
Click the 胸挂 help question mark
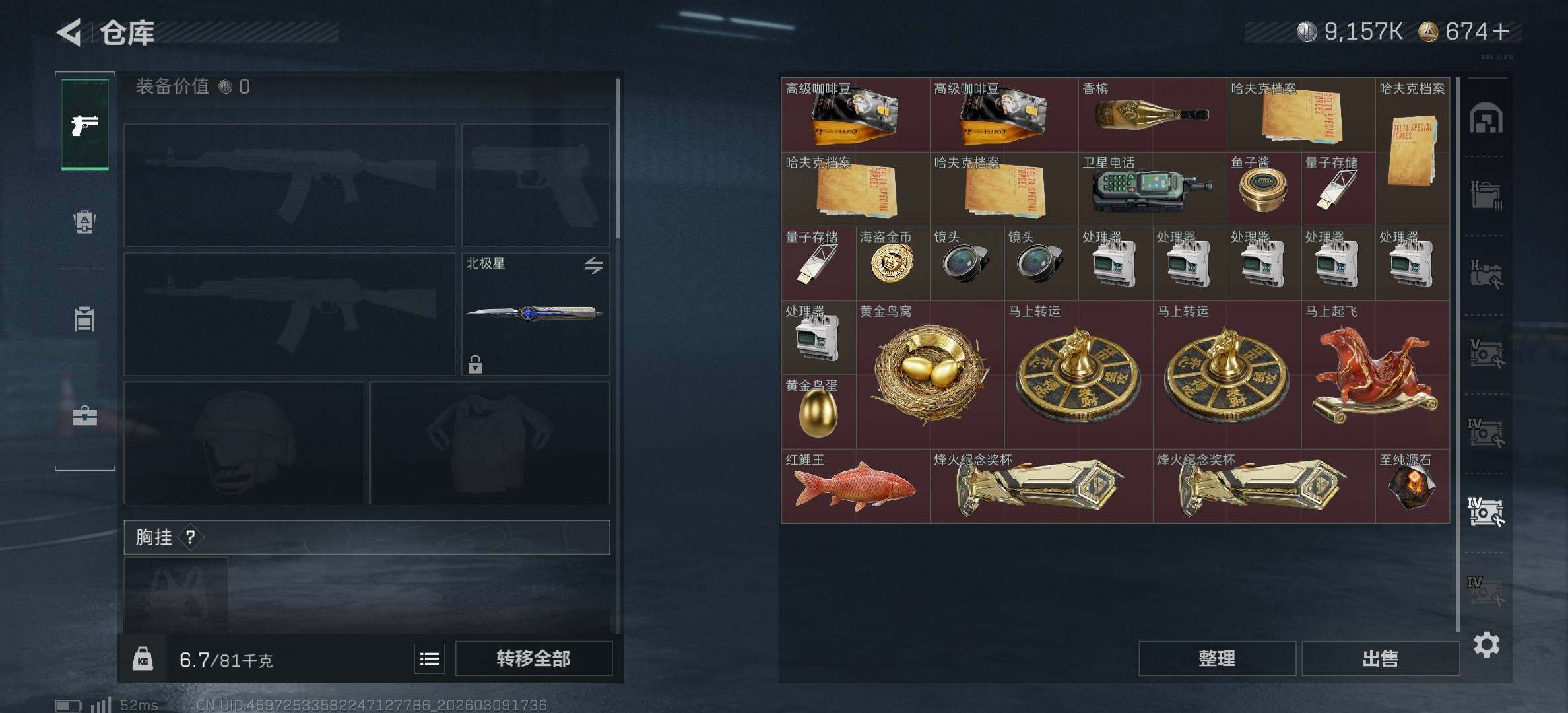click(191, 537)
